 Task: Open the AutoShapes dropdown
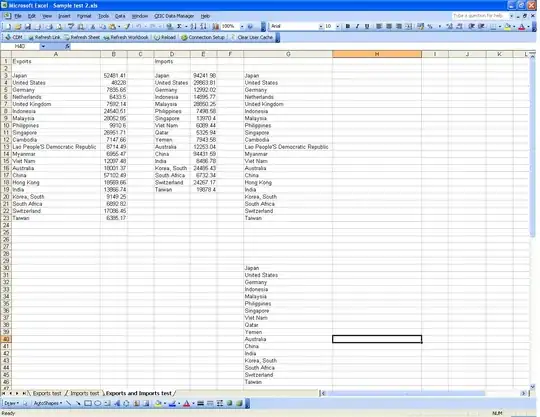[x=48, y=403]
